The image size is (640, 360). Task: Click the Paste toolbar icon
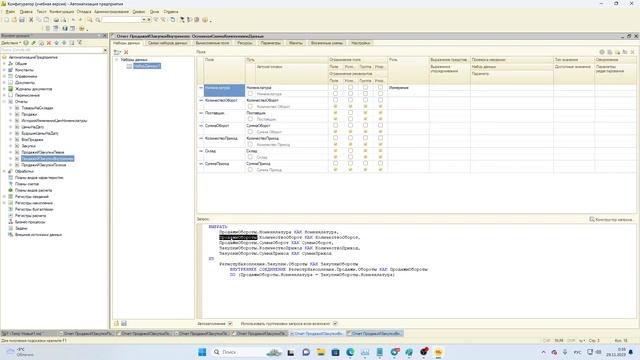click(47, 20)
